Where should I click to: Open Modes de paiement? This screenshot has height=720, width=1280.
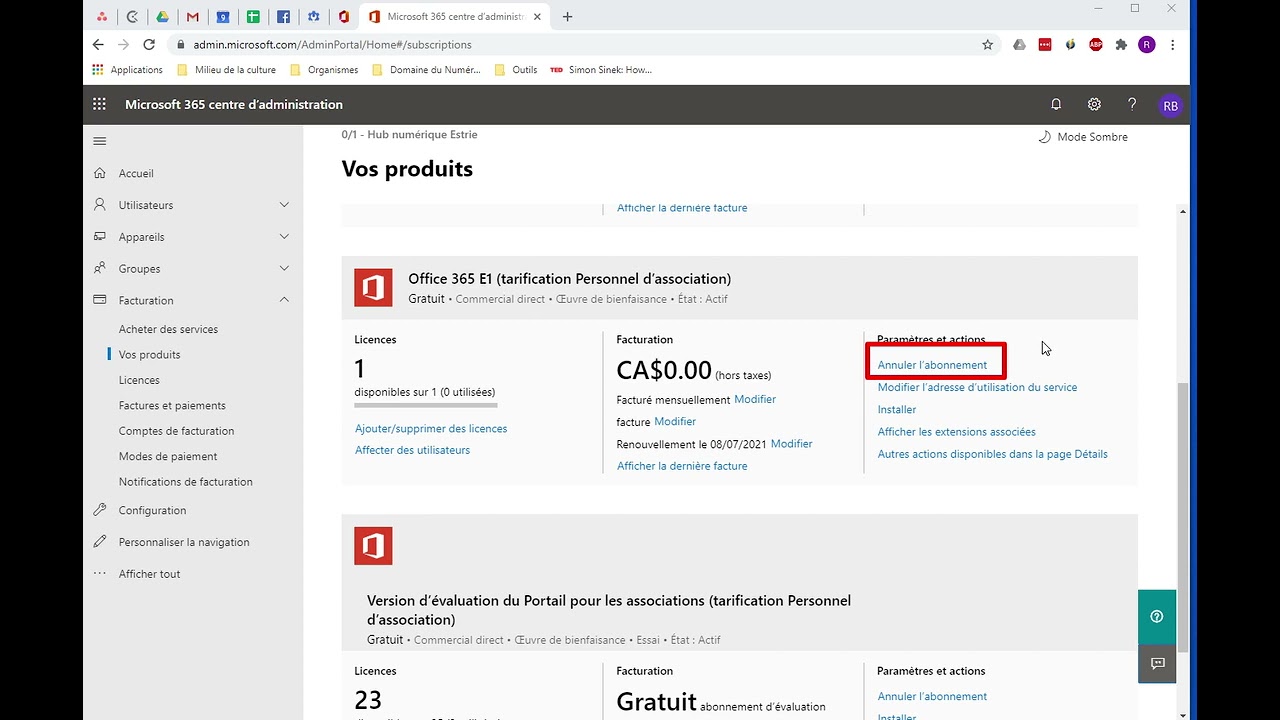point(167,456)
